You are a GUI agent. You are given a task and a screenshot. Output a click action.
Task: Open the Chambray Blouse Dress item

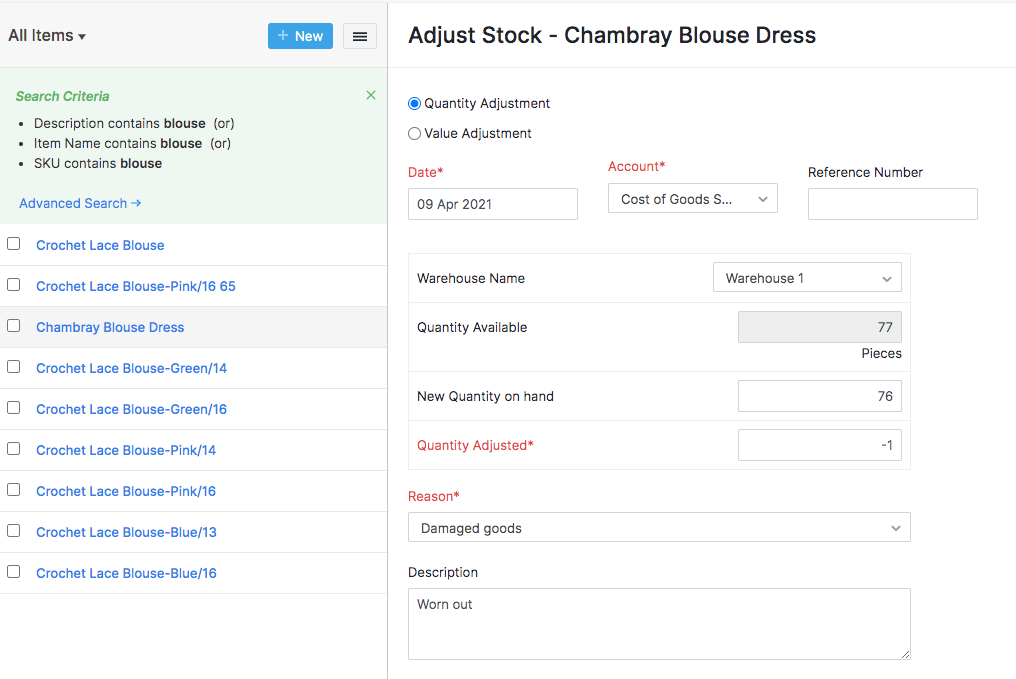110,327
